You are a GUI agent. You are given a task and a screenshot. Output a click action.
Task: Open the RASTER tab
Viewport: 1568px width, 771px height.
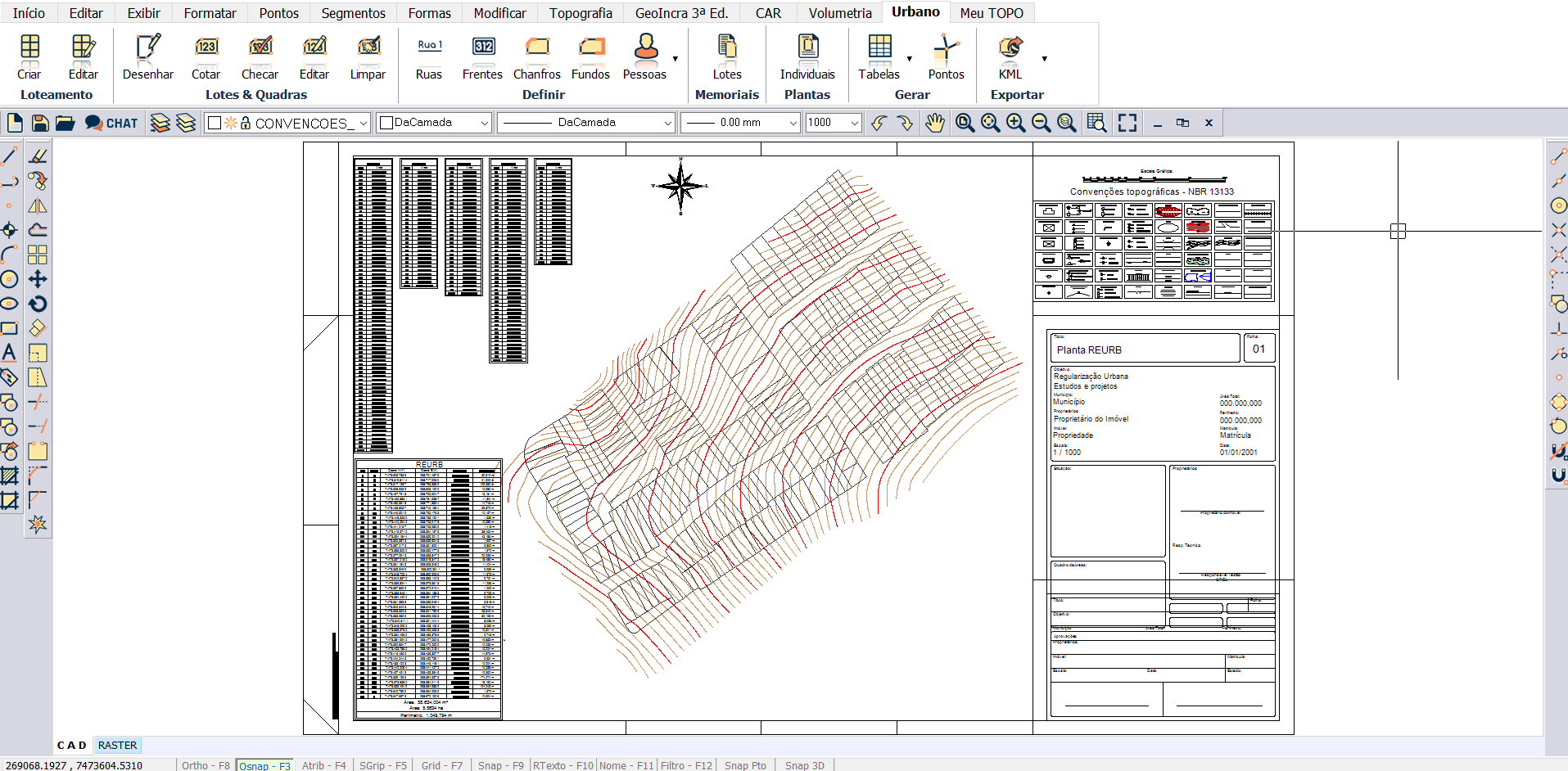[117, 745]
